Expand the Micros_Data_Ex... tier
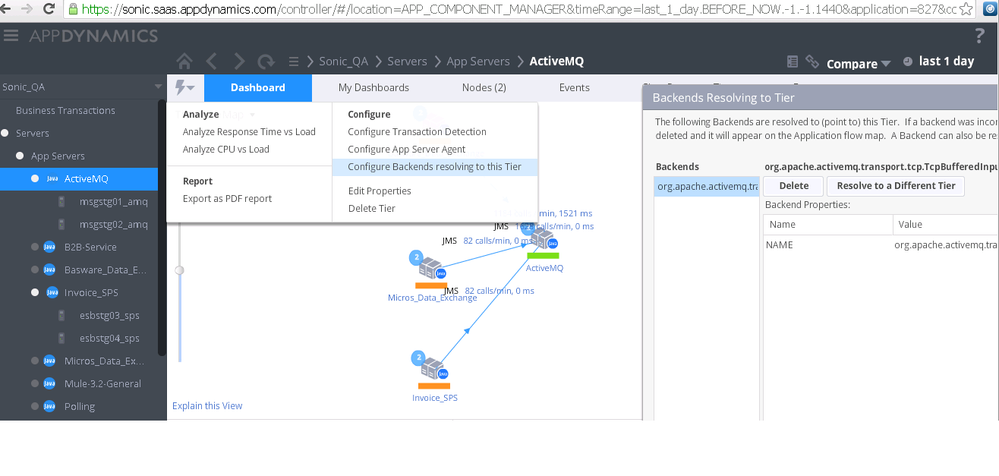Image resolution: width=999 pixels, height=476 pixels. point(35,361)
